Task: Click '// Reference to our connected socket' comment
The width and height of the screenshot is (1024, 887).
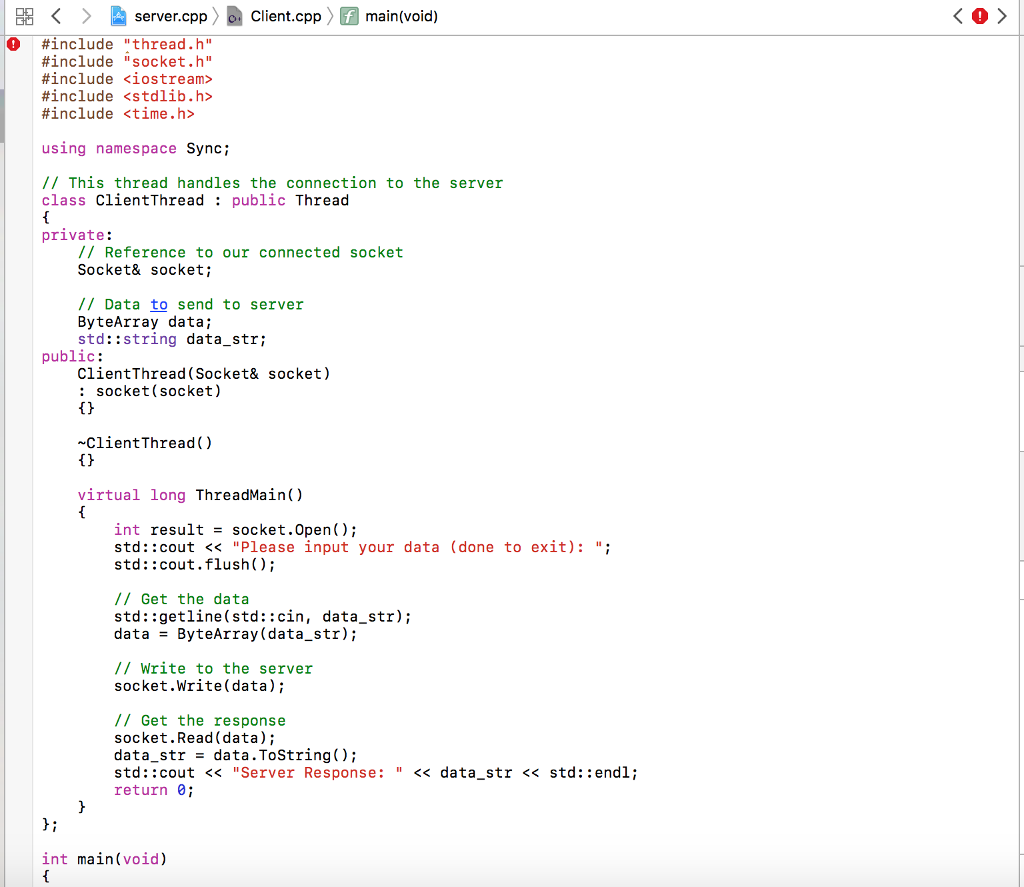Action: [240, 253]
